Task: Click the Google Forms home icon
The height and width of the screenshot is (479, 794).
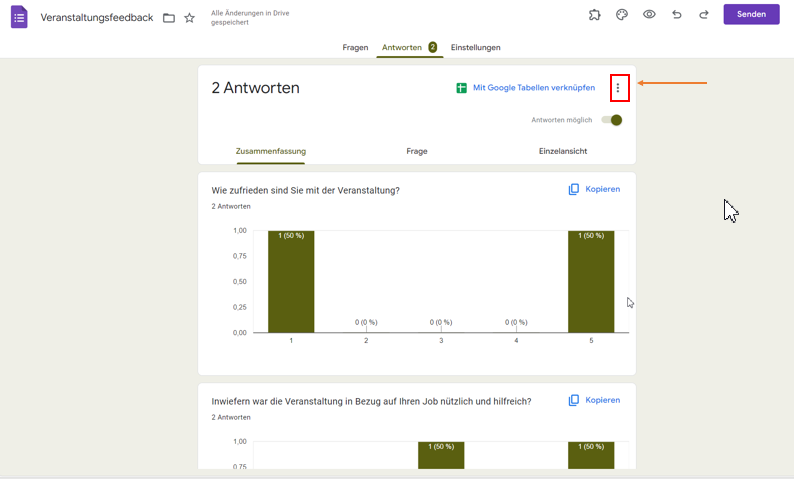Action: 19,17
